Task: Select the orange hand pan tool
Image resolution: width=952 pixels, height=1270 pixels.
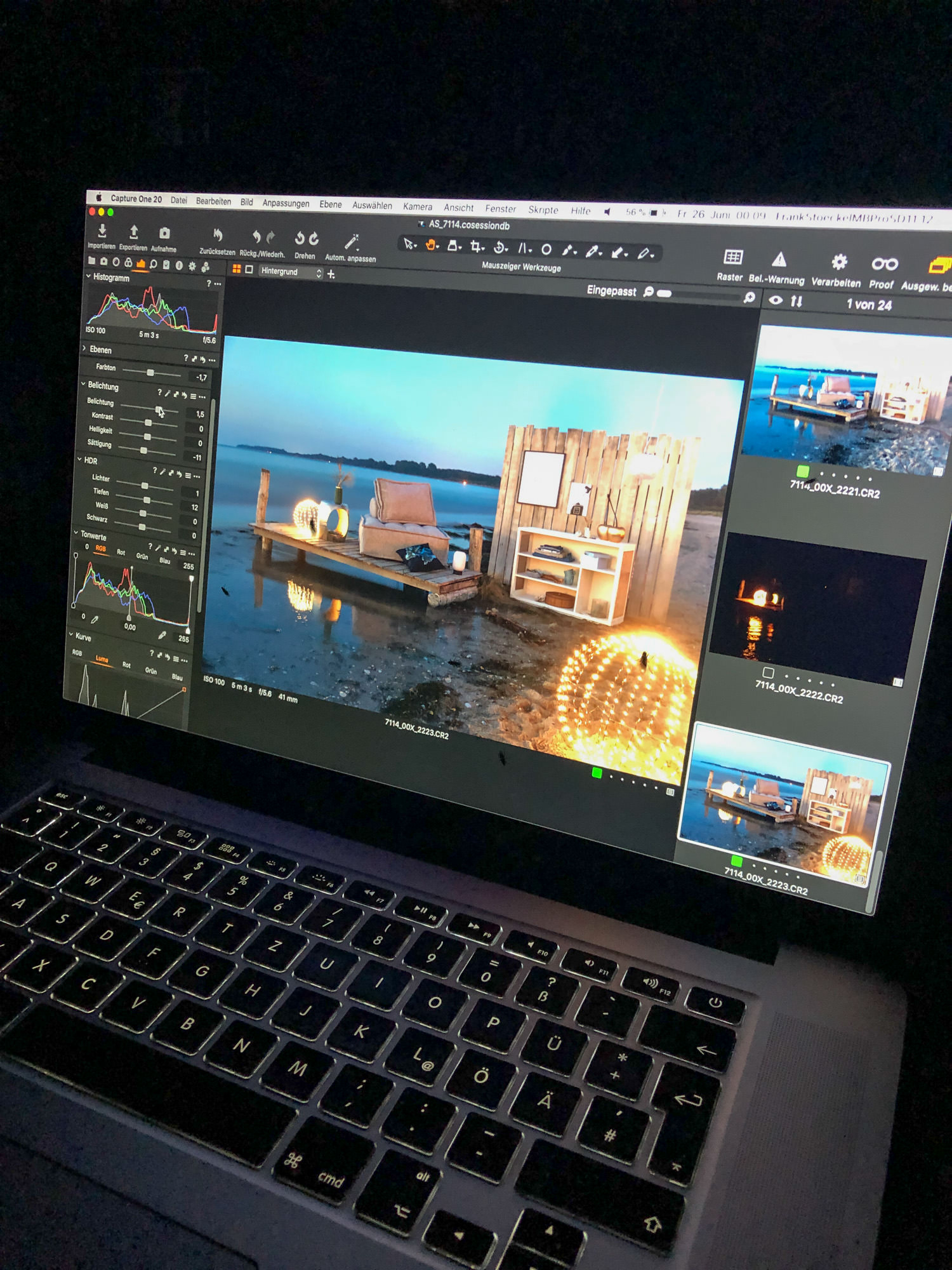Action: point(431,245)
